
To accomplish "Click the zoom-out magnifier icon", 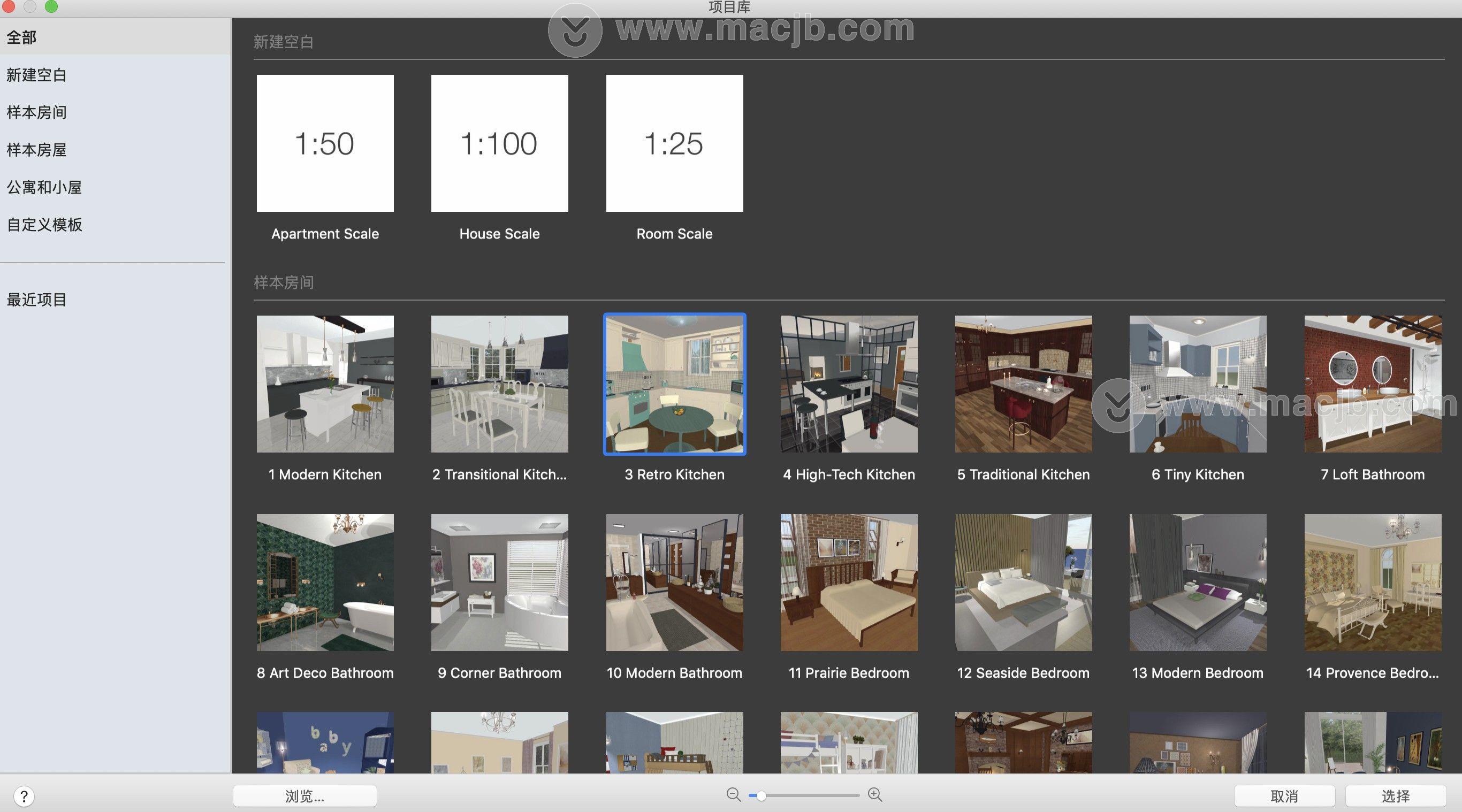I will click(733, 795).
